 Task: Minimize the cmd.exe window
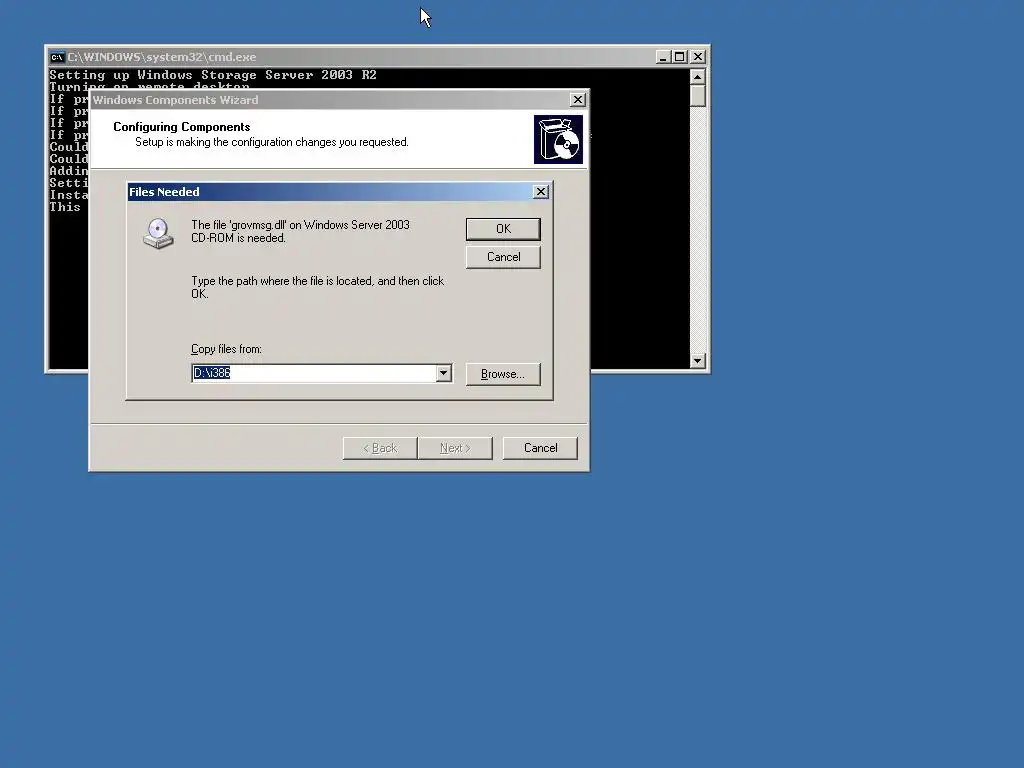(663, 57)
